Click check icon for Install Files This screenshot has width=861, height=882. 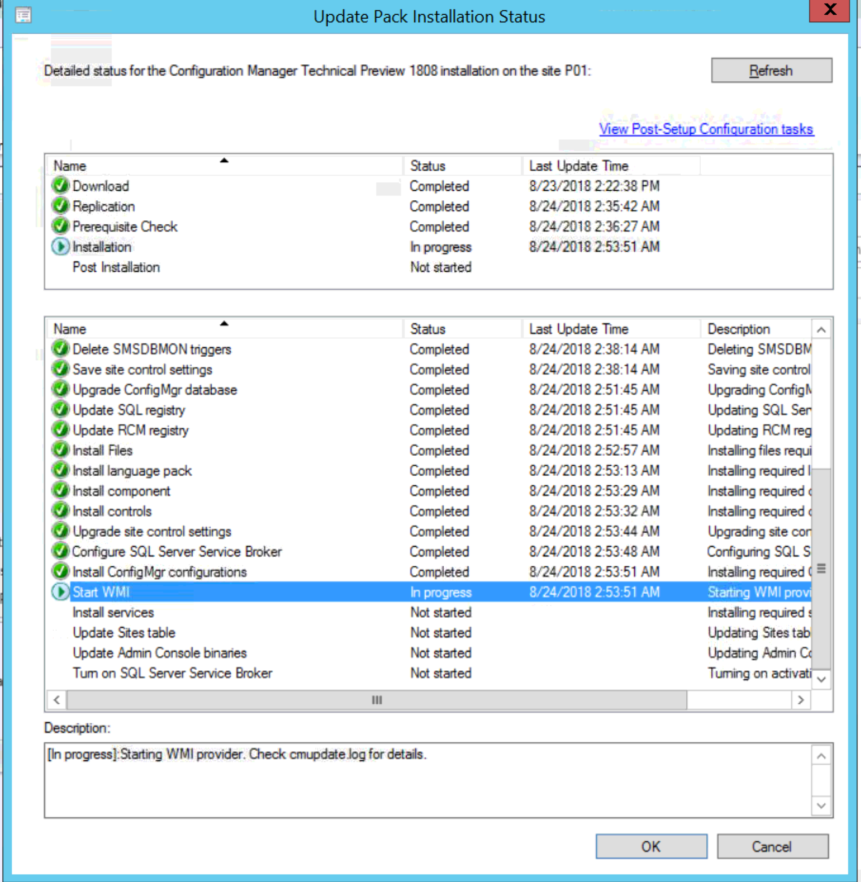point(60,450)
